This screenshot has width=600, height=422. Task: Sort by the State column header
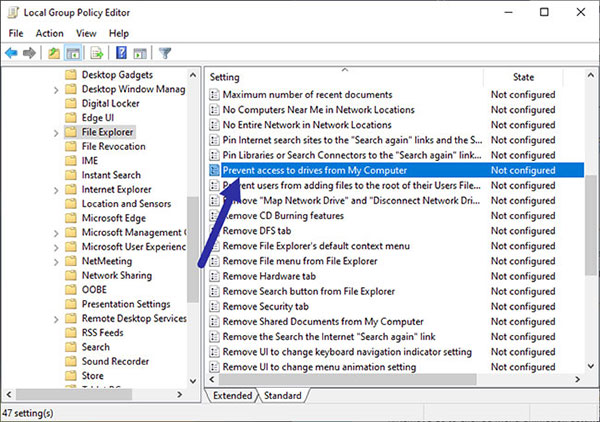point(523,77)
